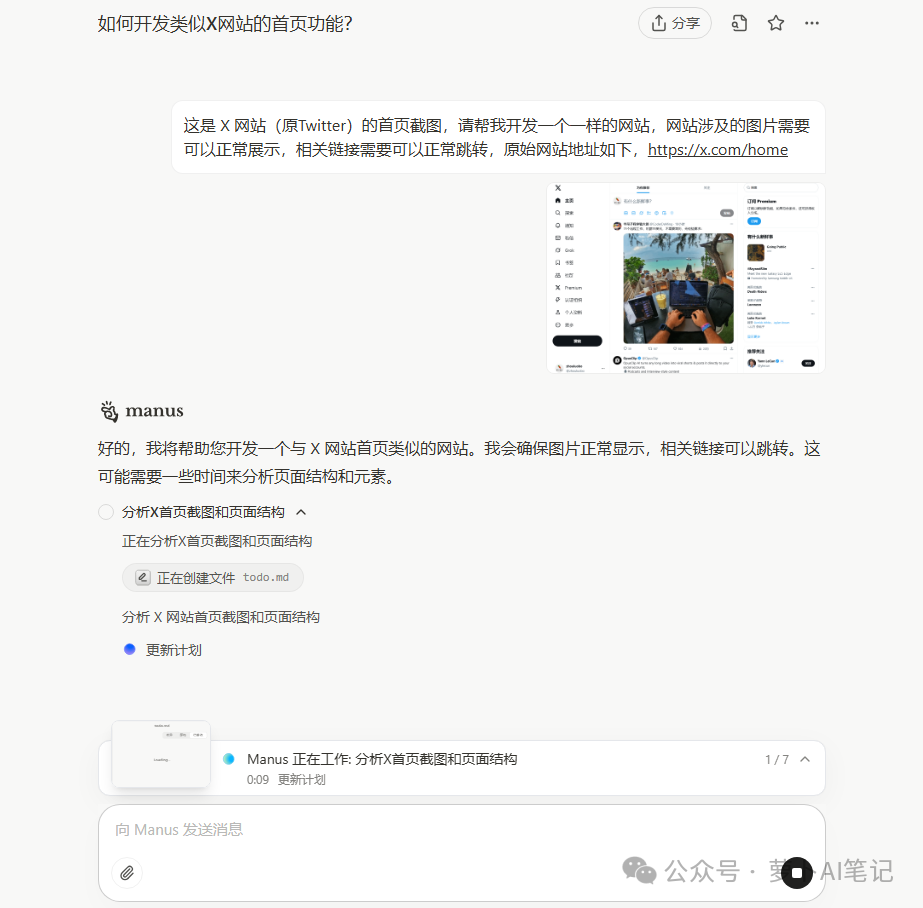Open the file search document icon

(x=739, y=24)
